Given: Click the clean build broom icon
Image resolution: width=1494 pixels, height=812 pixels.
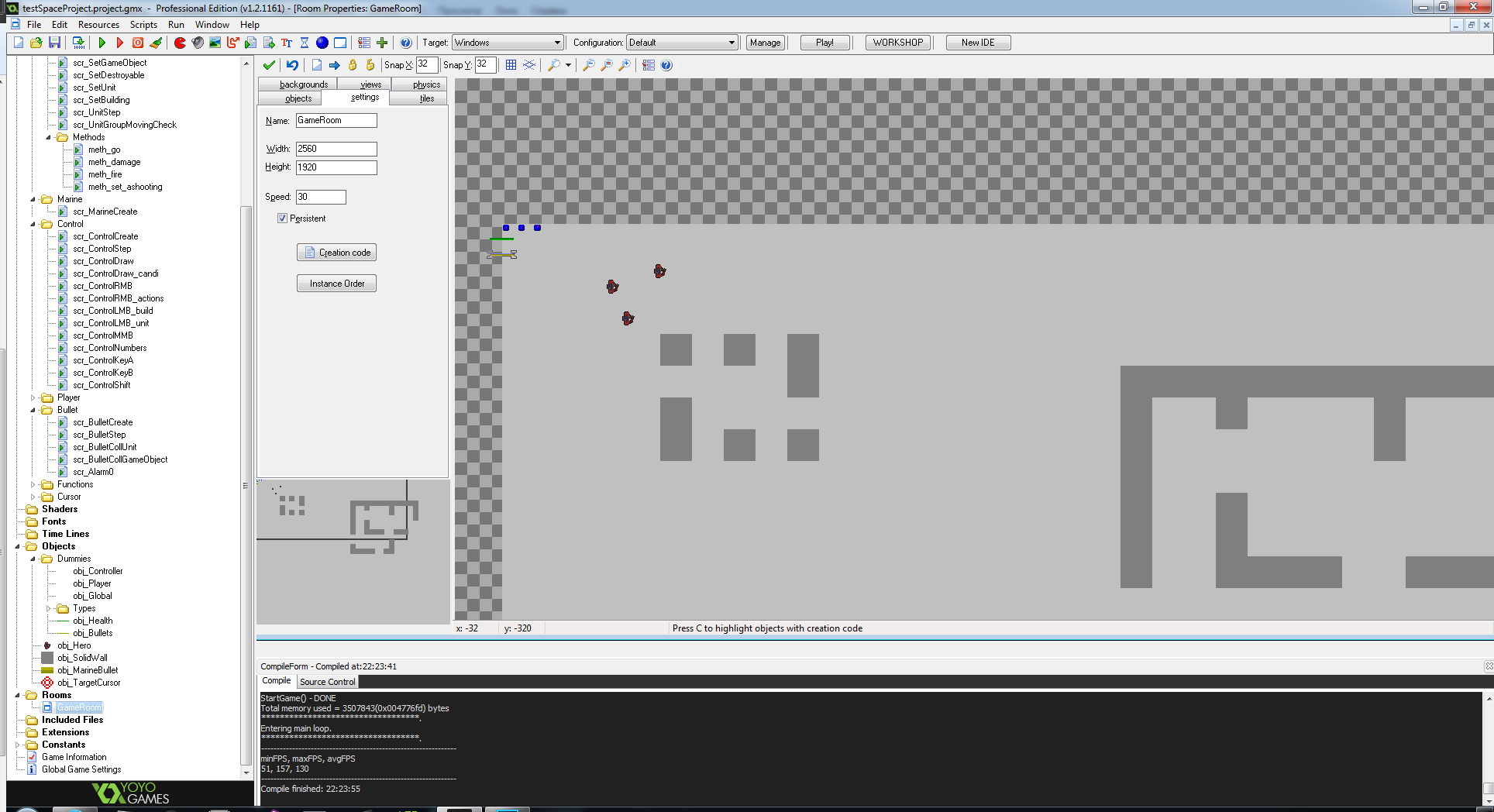Looking at the screenshot, I should [156, 43].
